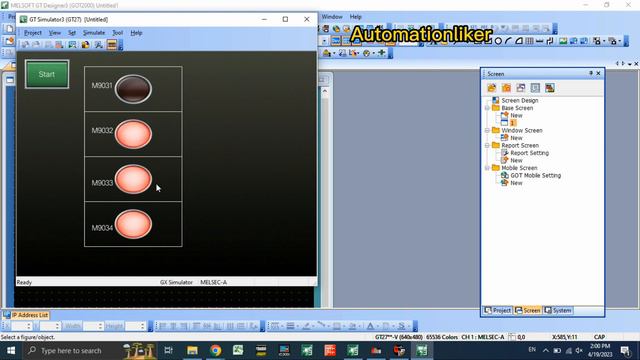
Task: Switch to the System tab
Action: pyautogui.click(x=558, y=311)
